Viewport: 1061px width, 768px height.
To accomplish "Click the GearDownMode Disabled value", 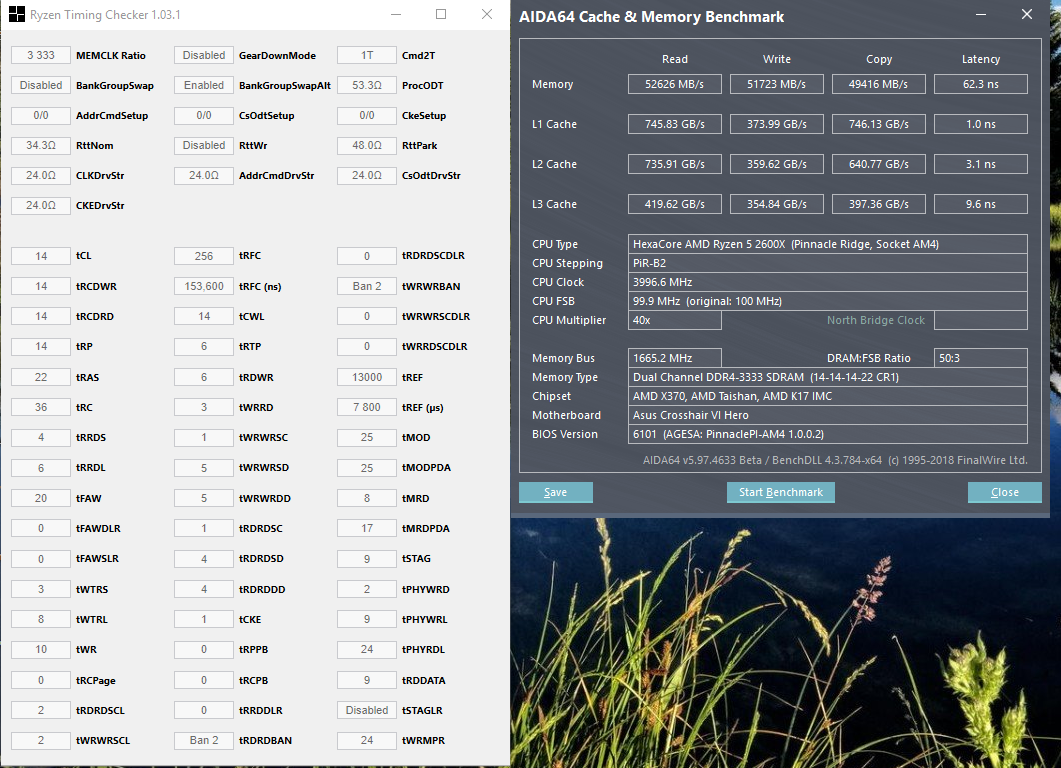I will coord(204,55).
